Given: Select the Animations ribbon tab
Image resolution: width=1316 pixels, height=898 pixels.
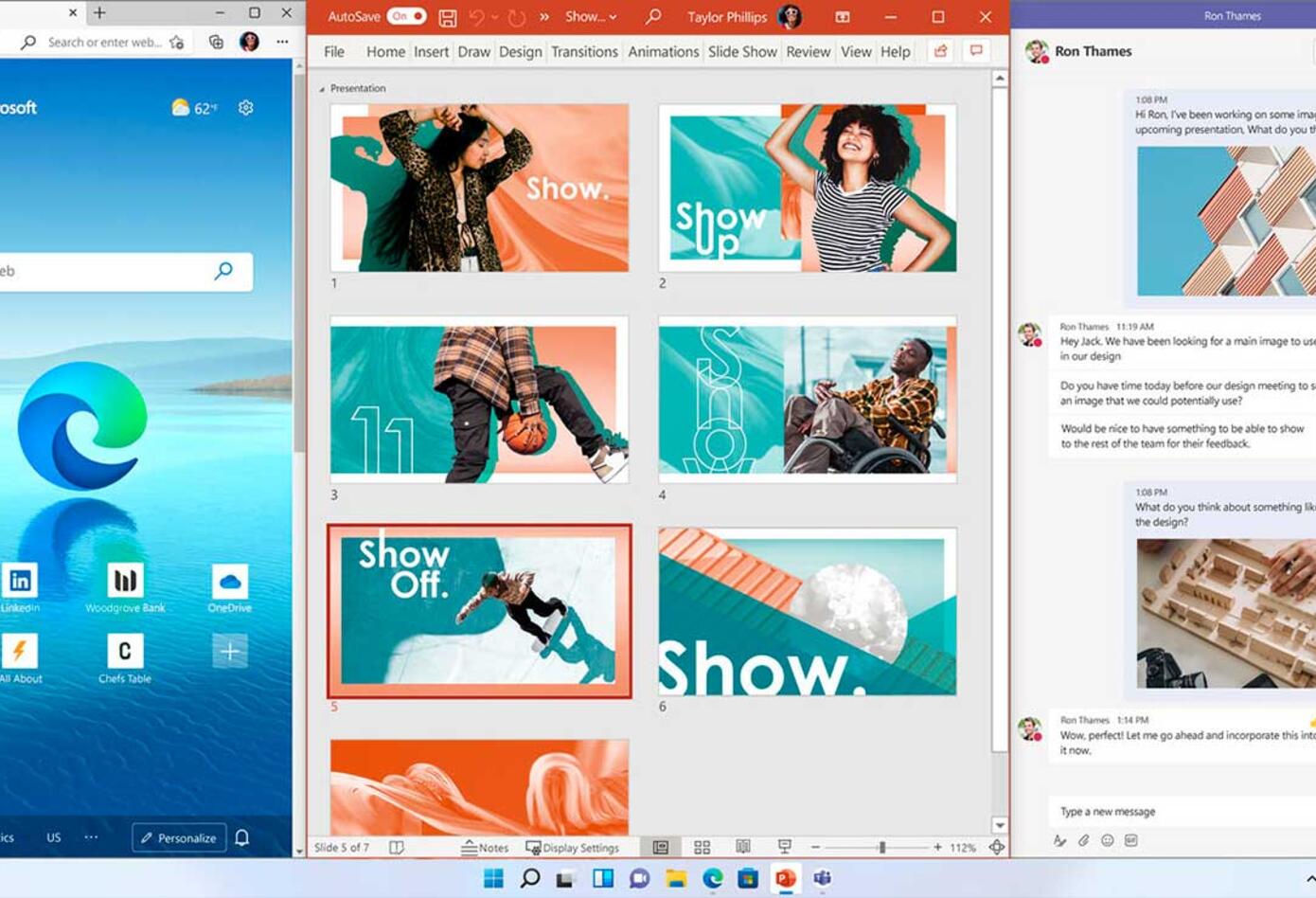Looking at the screenshot, I should (663, 52).
